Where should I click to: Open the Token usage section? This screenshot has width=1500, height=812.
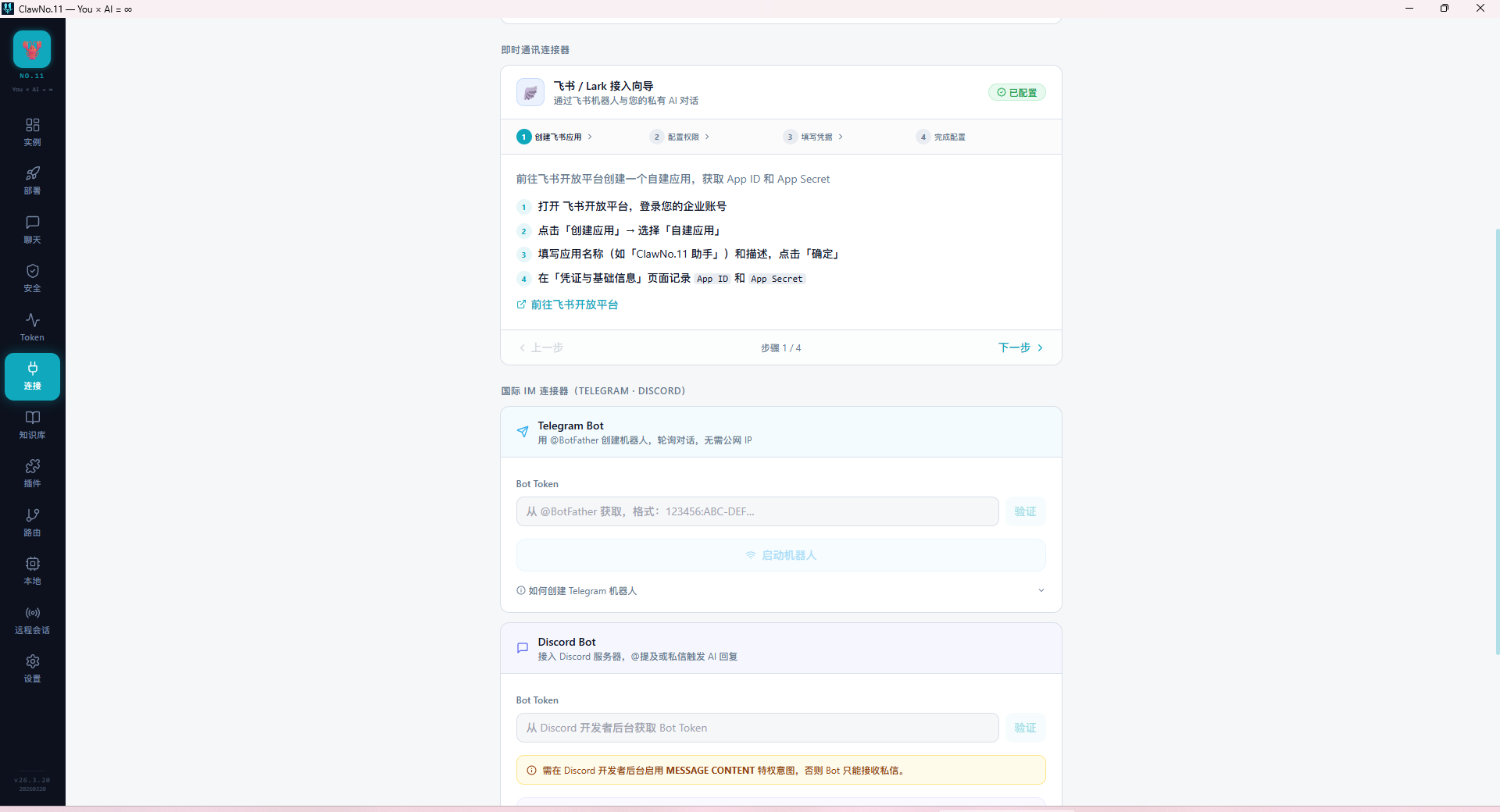pyautogui.click(x=32, y=327)
